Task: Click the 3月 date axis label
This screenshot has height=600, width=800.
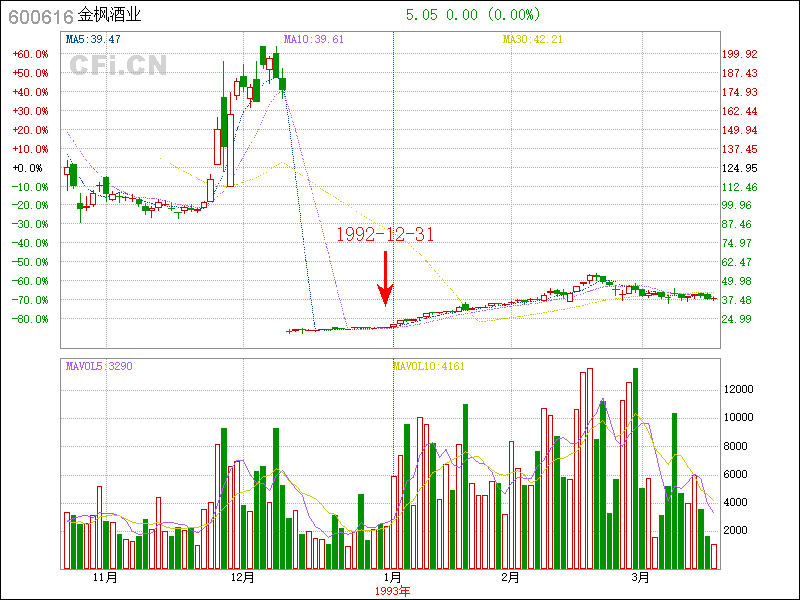Action: pos(641,578)
